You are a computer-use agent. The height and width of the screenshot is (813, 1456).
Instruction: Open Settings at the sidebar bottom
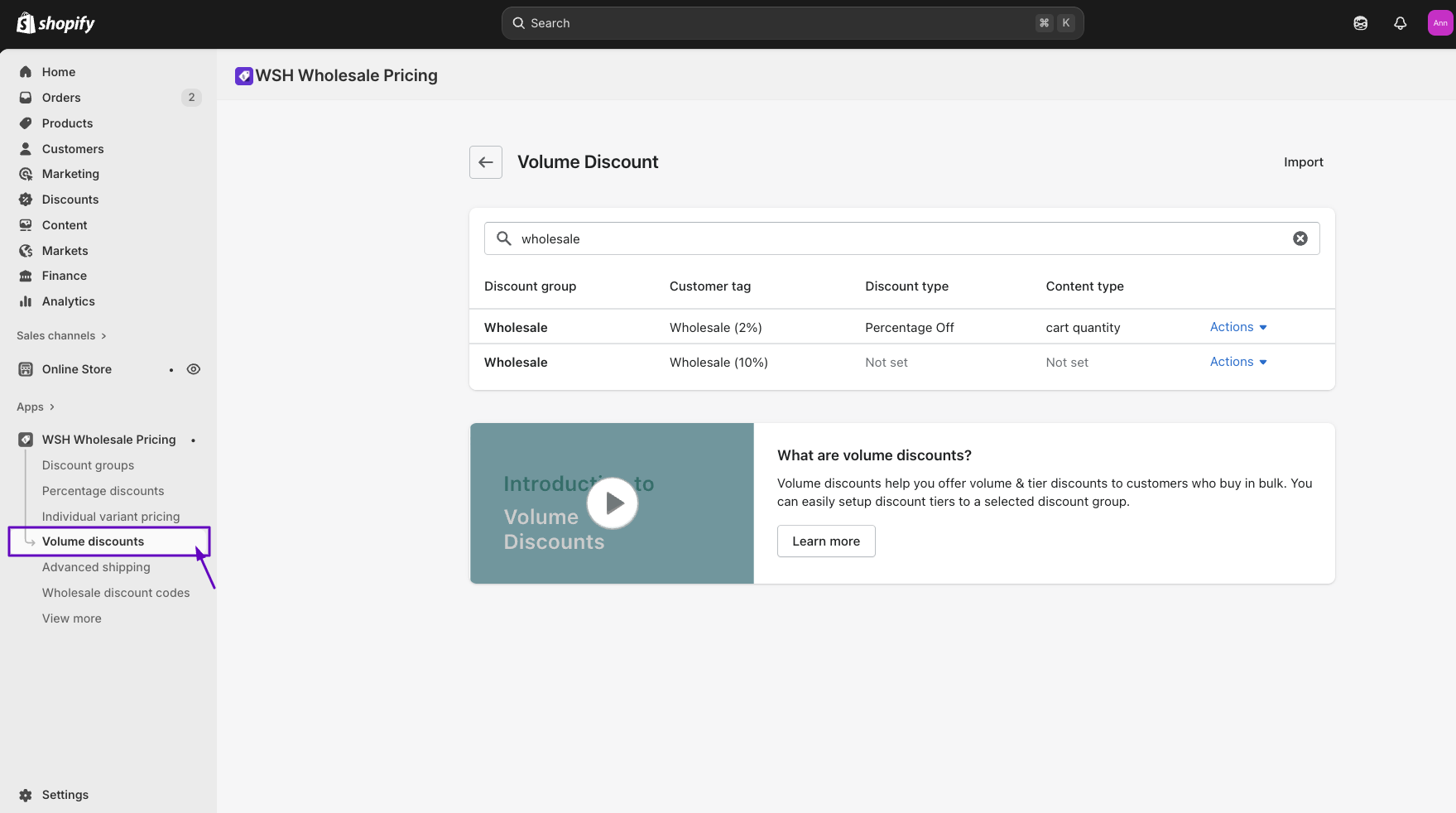tap(65, 795)
